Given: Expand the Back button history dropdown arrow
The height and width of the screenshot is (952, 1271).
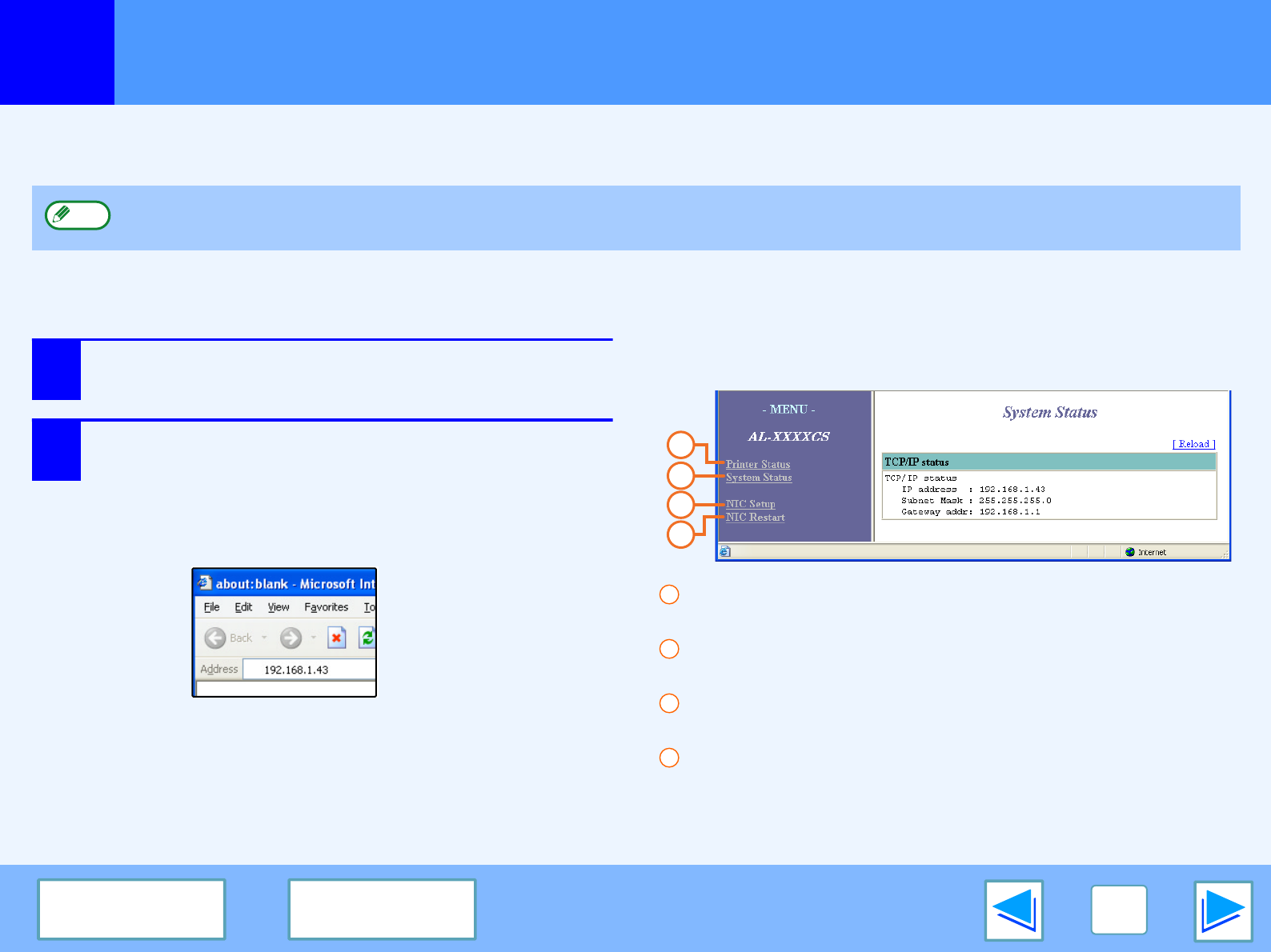Looking at the screenshot, I should pyautogui.click(x=264, y=638).
